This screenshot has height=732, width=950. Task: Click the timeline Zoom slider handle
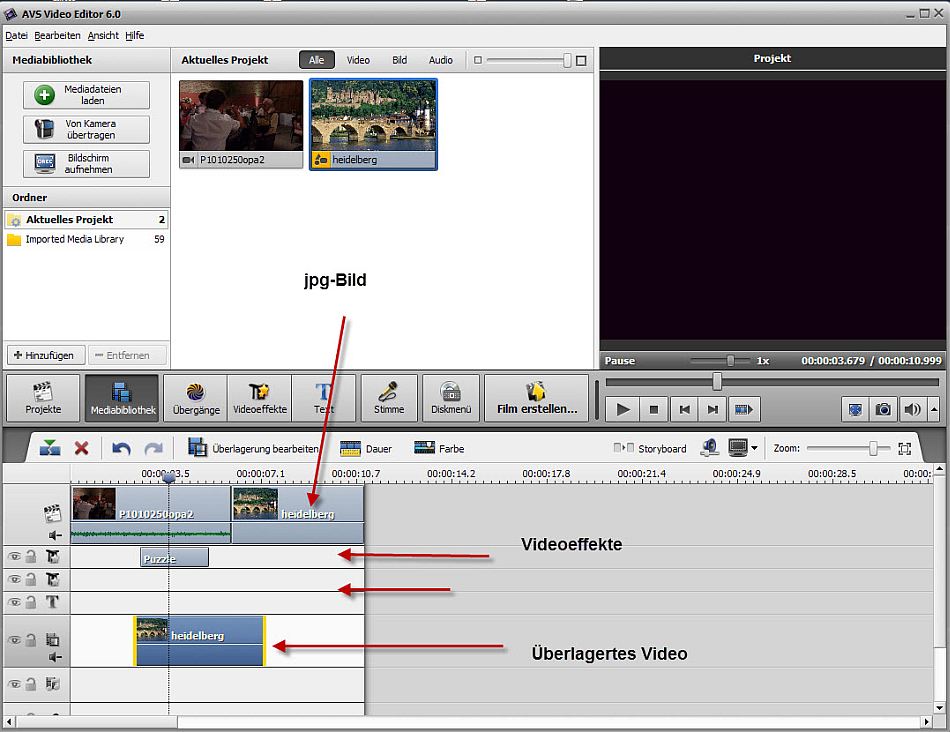(873, 449)
